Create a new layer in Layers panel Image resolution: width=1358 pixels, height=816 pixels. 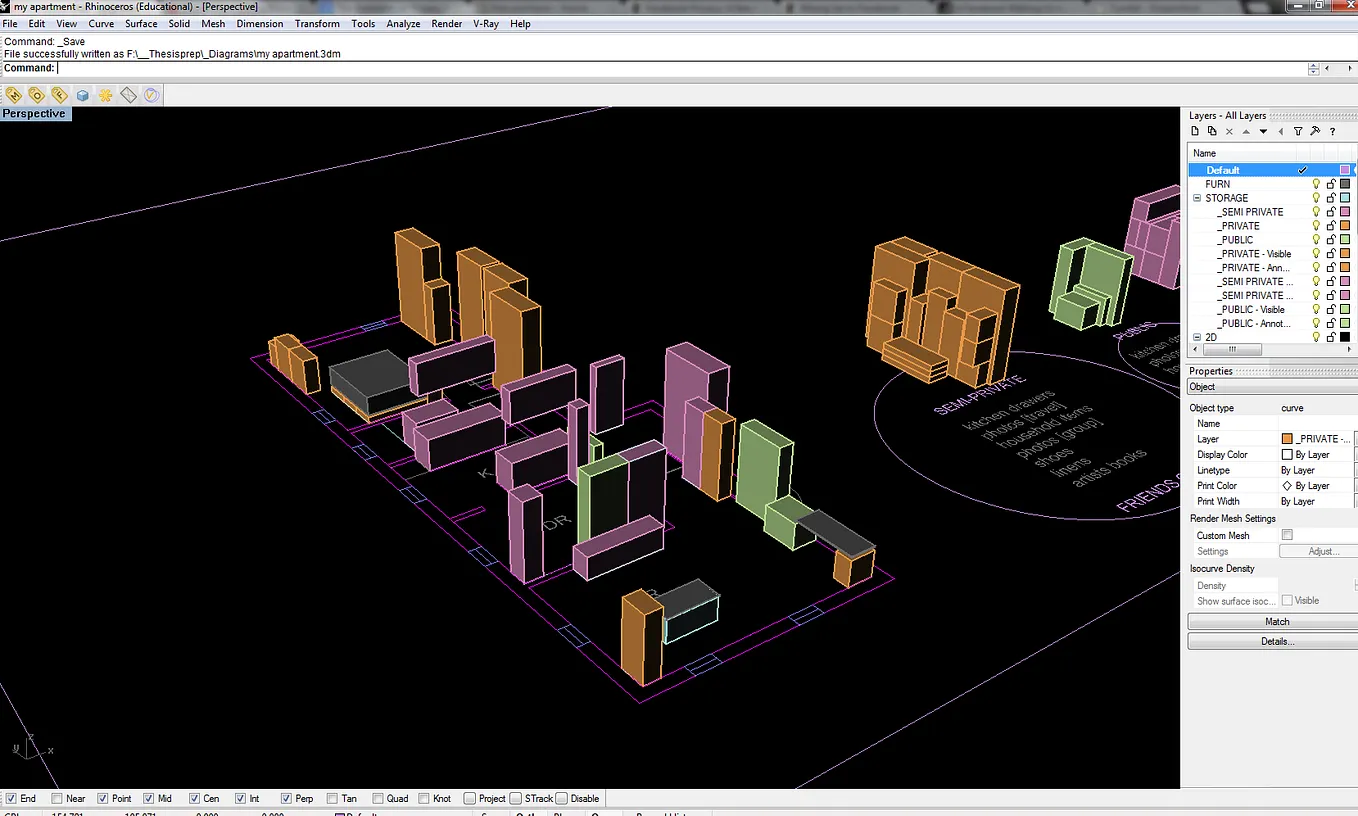[x=1195, y=131]
